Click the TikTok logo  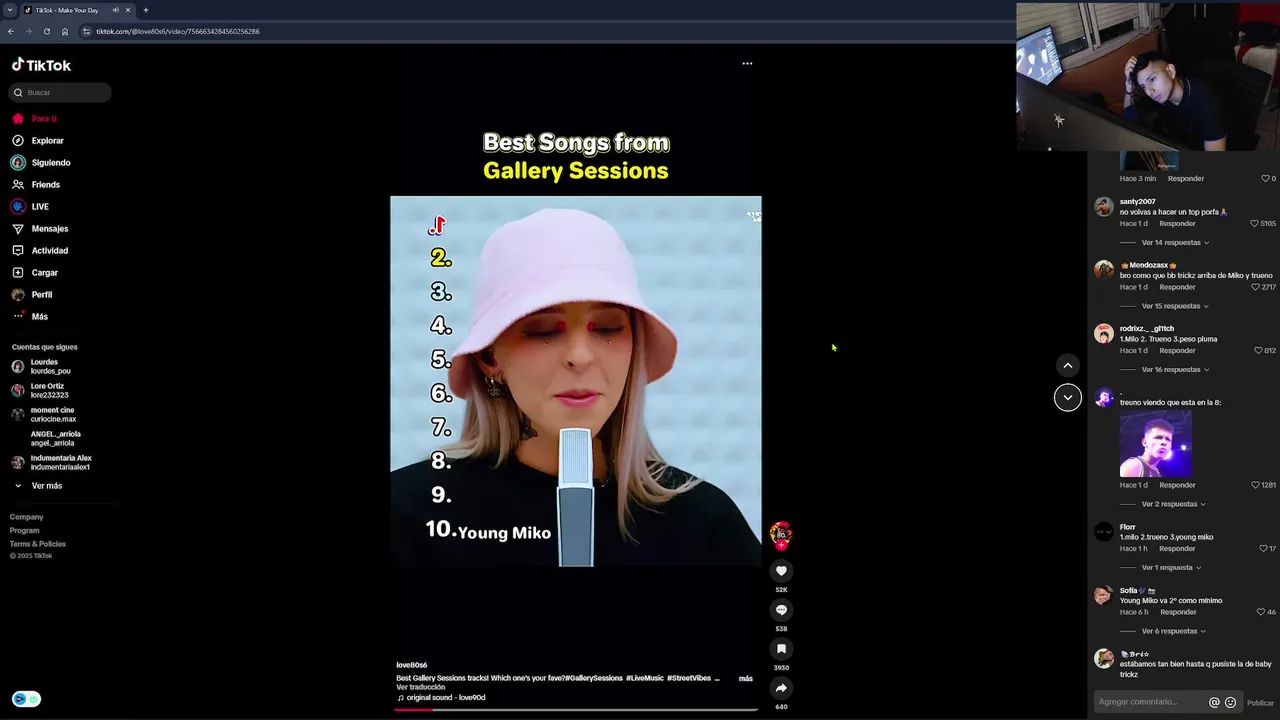pyautogui.click(x=41, y=65)
